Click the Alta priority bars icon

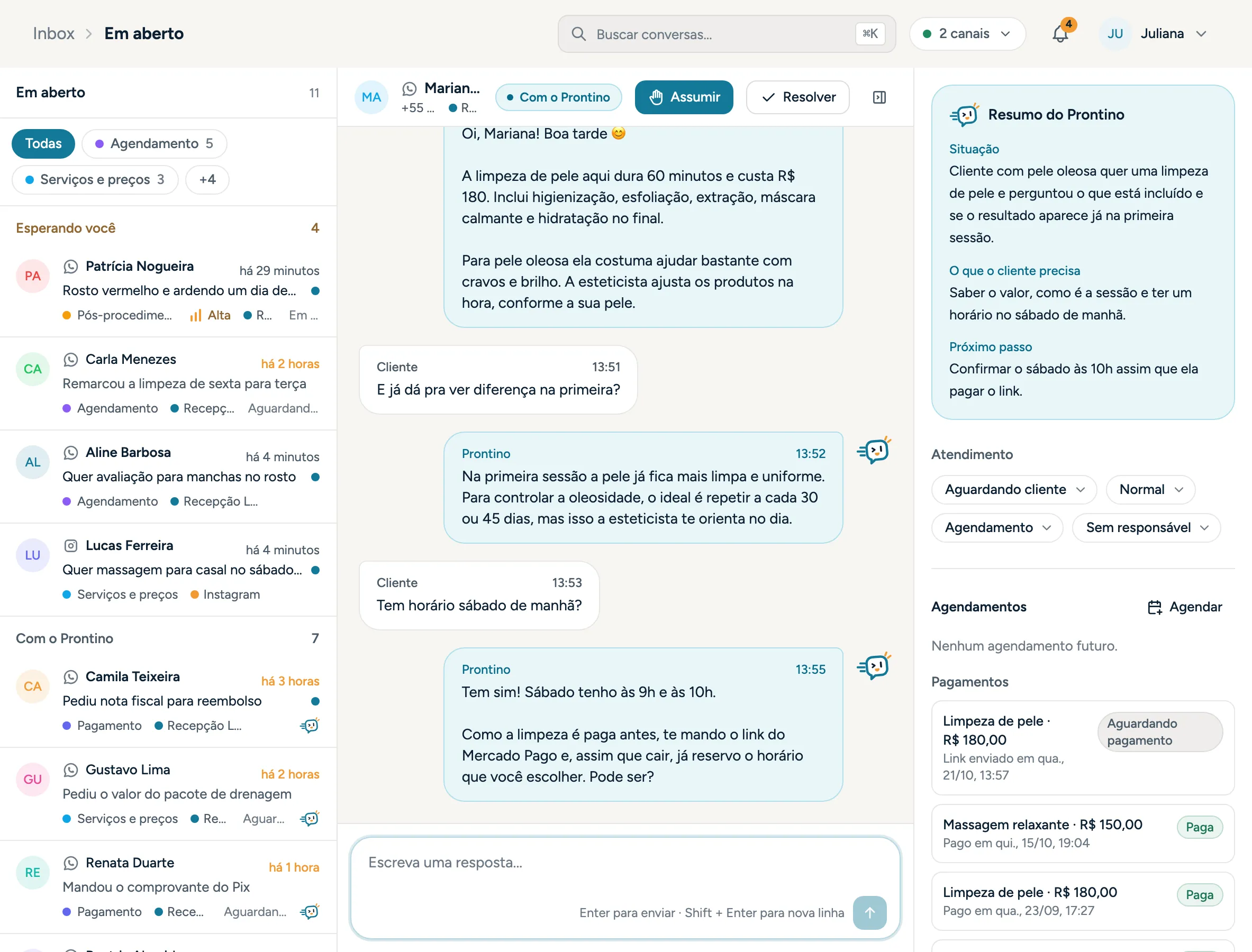[x=195, y=315]
